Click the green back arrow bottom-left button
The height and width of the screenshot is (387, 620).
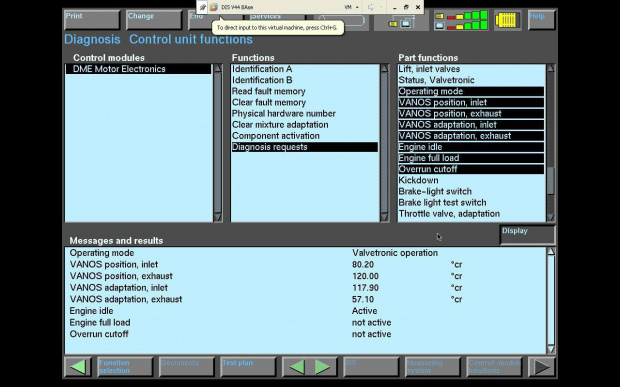pos(78,367)
